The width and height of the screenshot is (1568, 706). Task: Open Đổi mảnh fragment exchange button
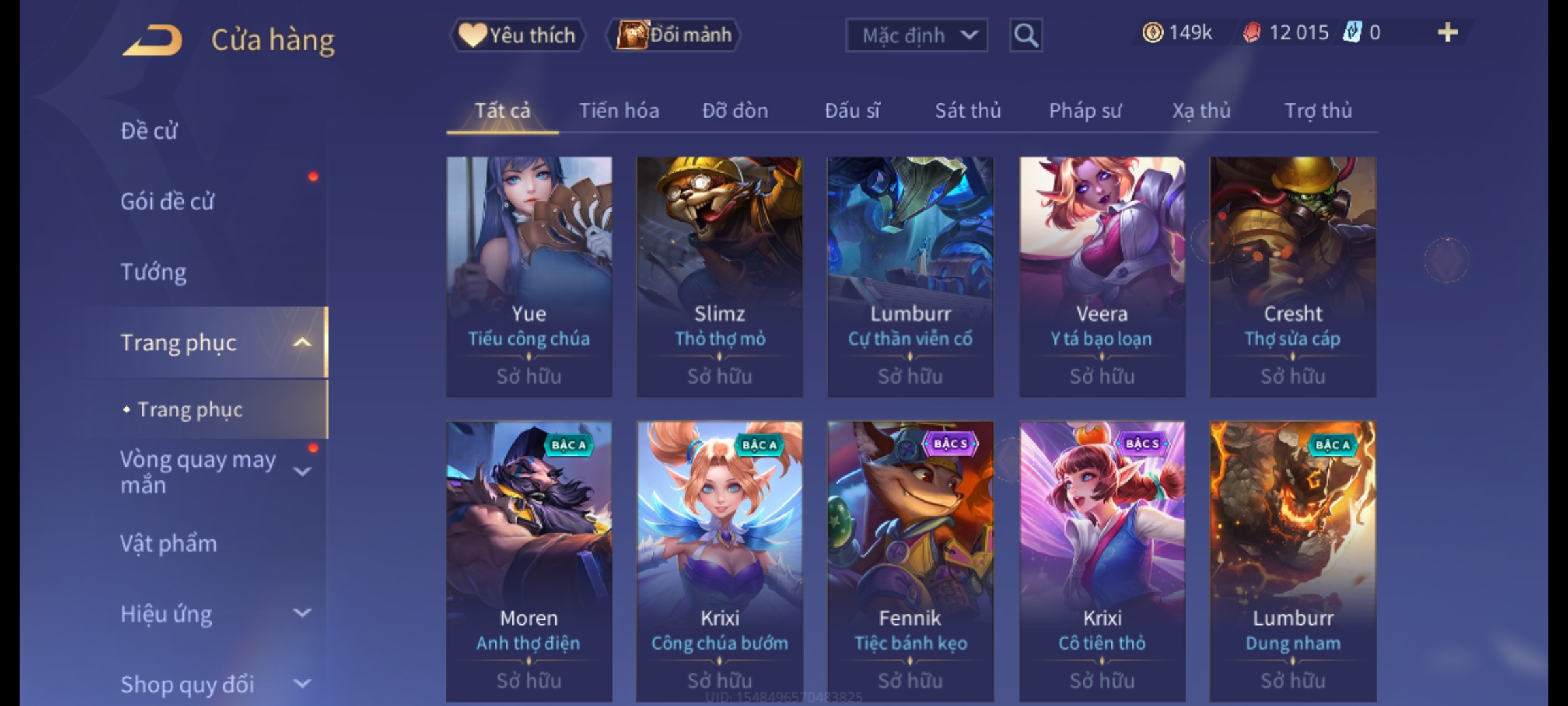tap(674, 35)
